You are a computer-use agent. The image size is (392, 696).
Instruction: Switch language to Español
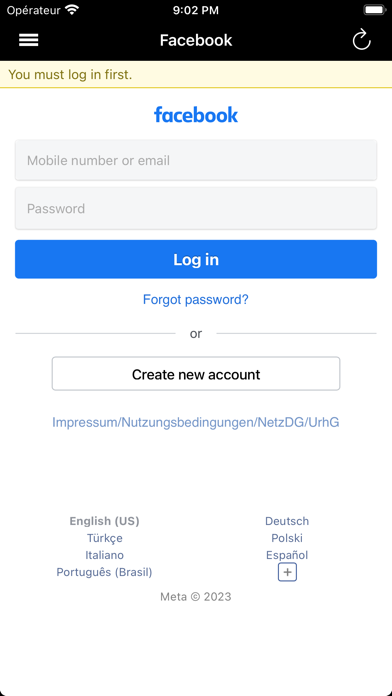click(x=287, y=555)
